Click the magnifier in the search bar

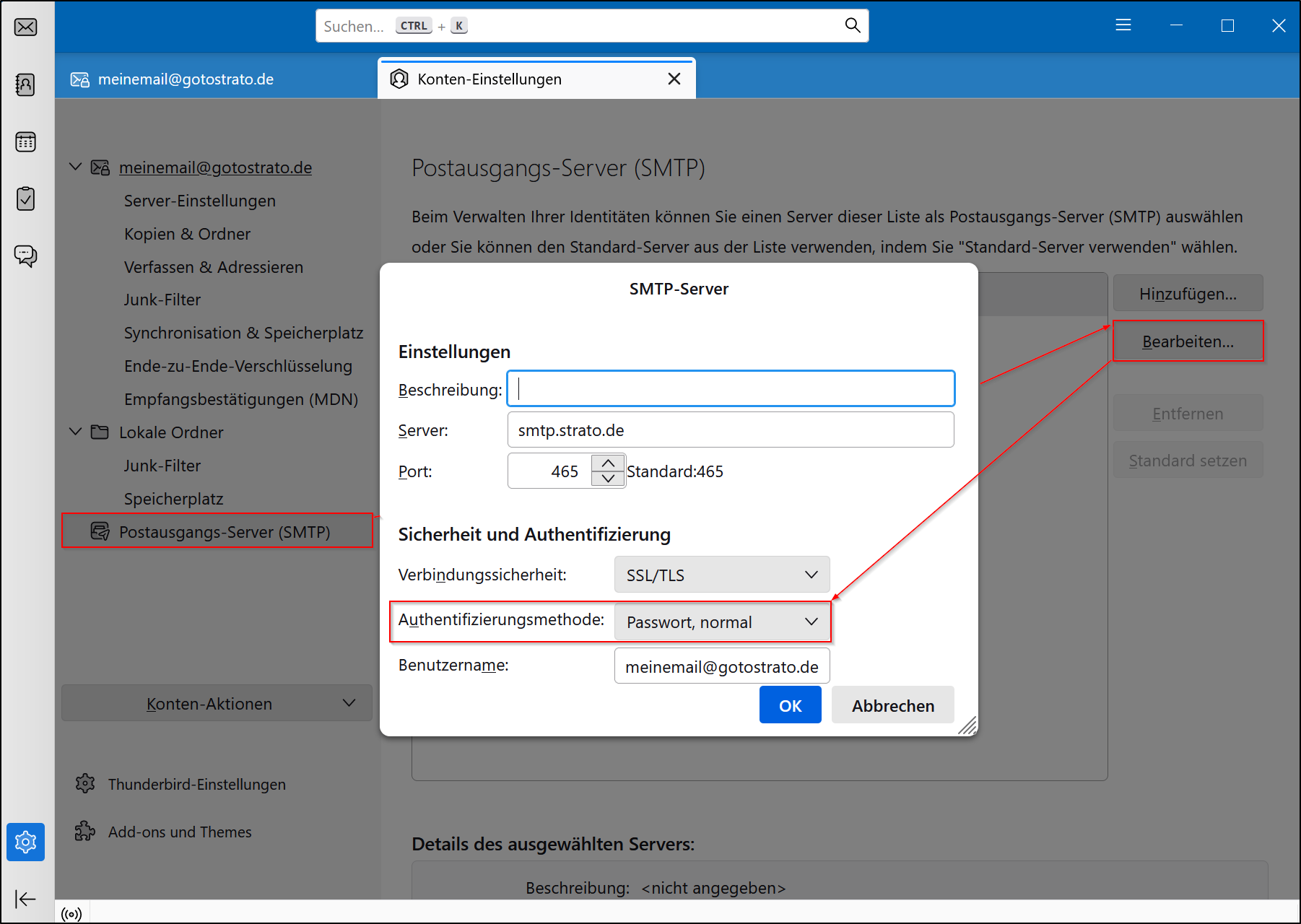coord(852,25)
